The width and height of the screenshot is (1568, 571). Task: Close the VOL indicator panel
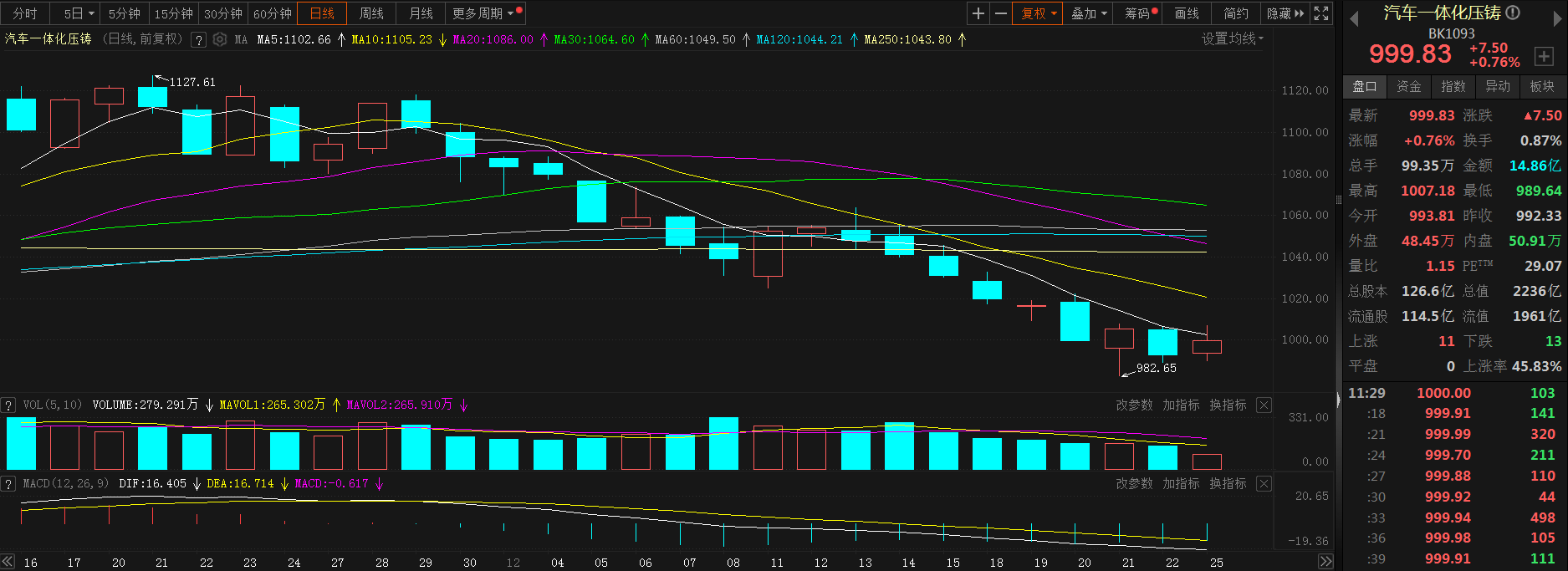pyautogui.click(x=1264, y=405)
